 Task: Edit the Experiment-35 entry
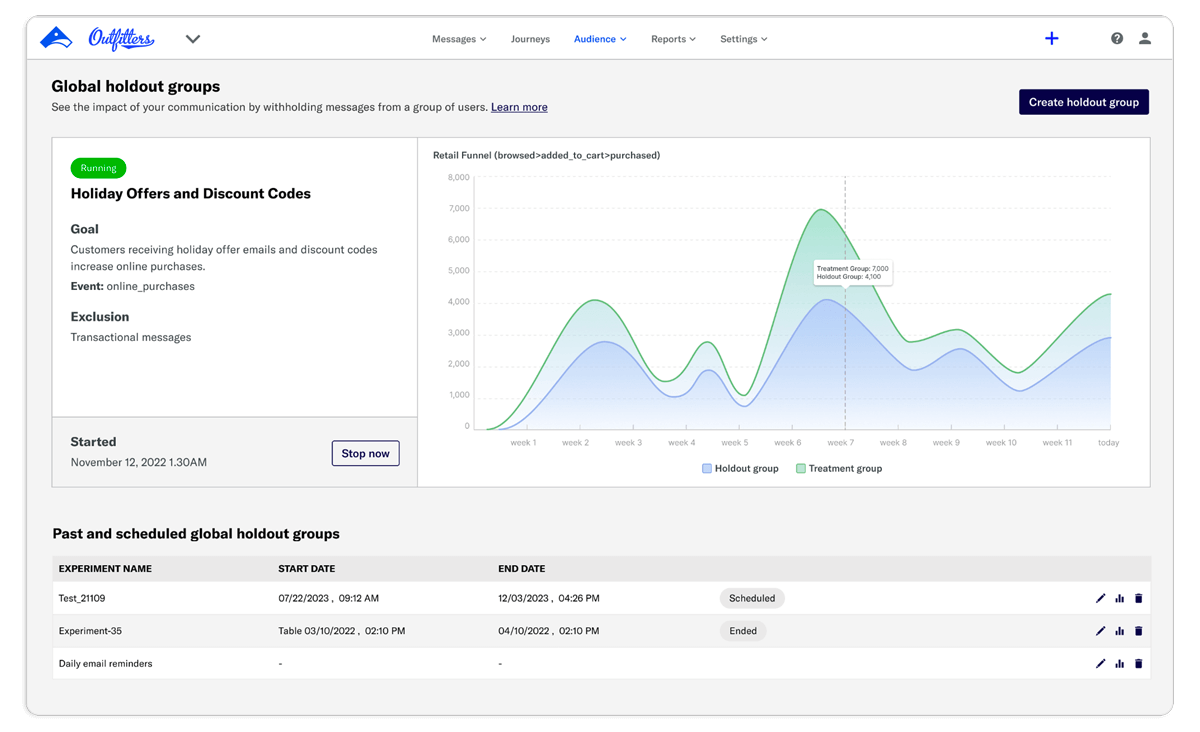tap(1101, 631)
